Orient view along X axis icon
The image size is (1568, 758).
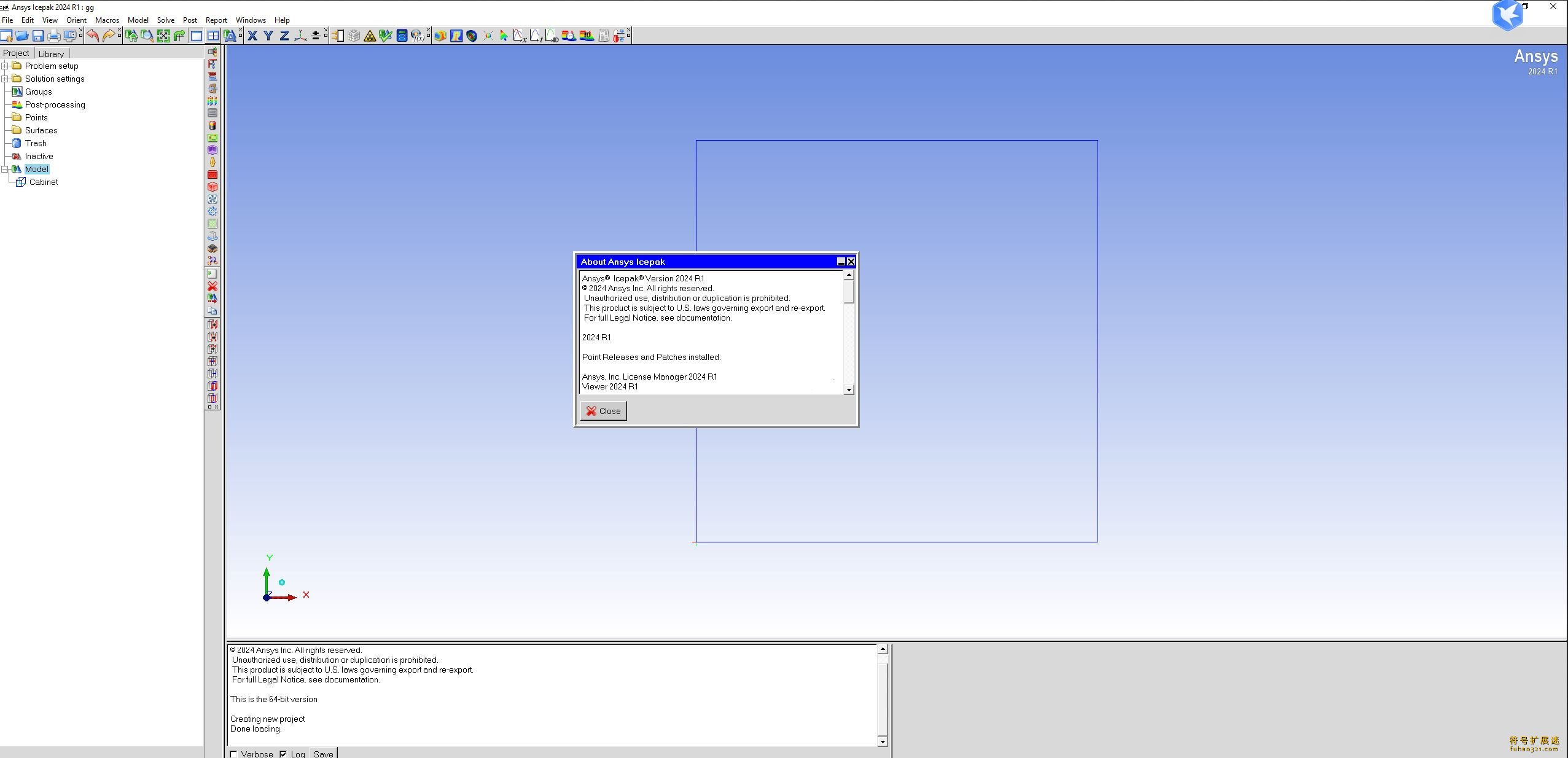coord(252,36)
